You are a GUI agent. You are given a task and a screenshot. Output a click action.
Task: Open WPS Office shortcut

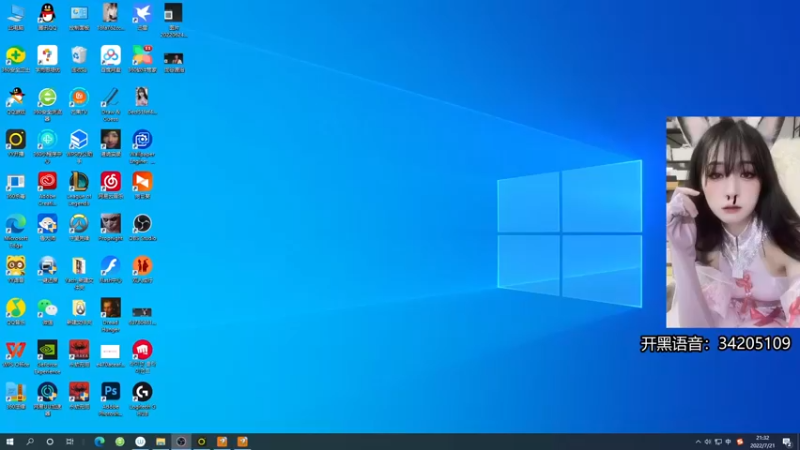pos(16,354)
